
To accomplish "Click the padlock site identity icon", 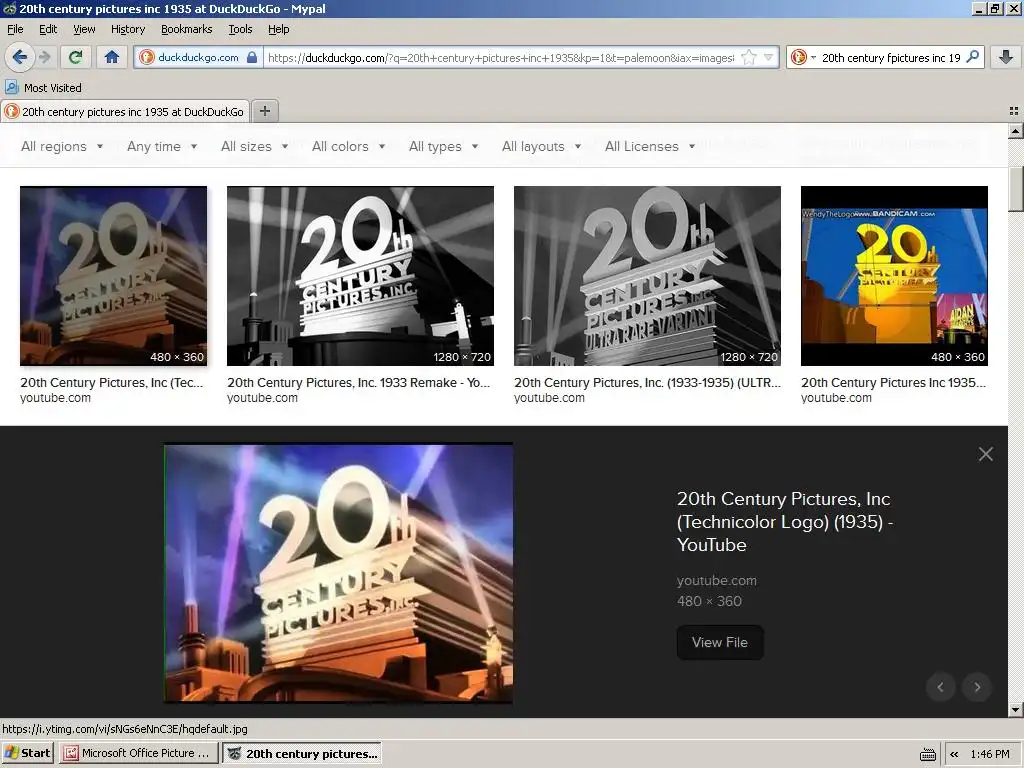I will click(x=252, y=57).
